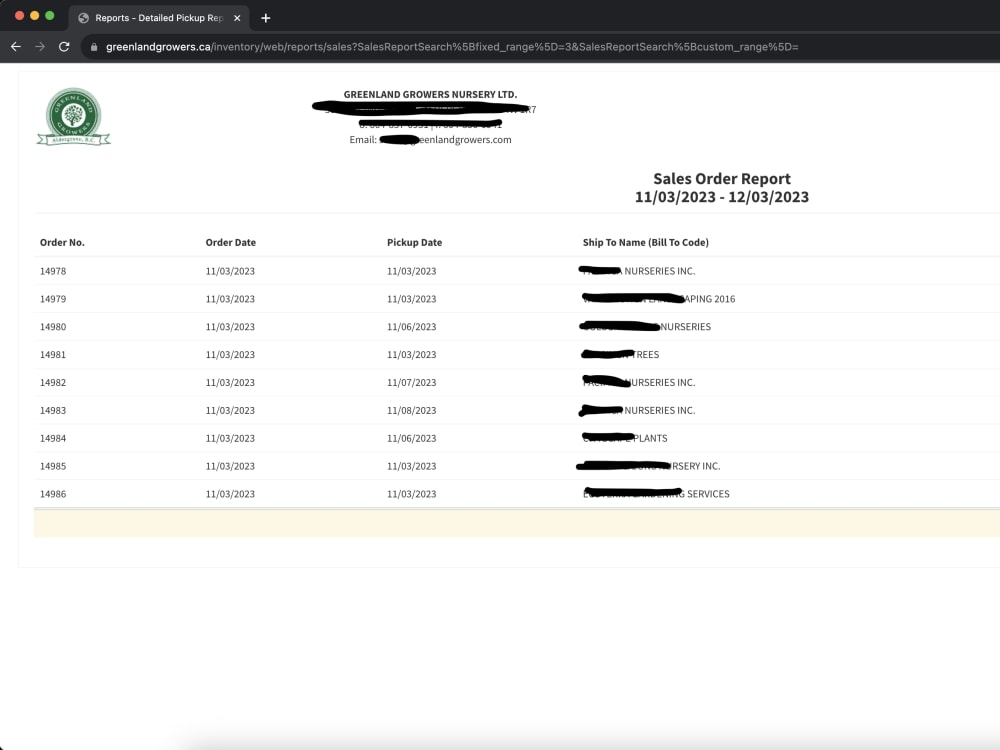This screenshot has height=750, width=1000.
Task: Select order number 14979
Action: click(53, 299)
